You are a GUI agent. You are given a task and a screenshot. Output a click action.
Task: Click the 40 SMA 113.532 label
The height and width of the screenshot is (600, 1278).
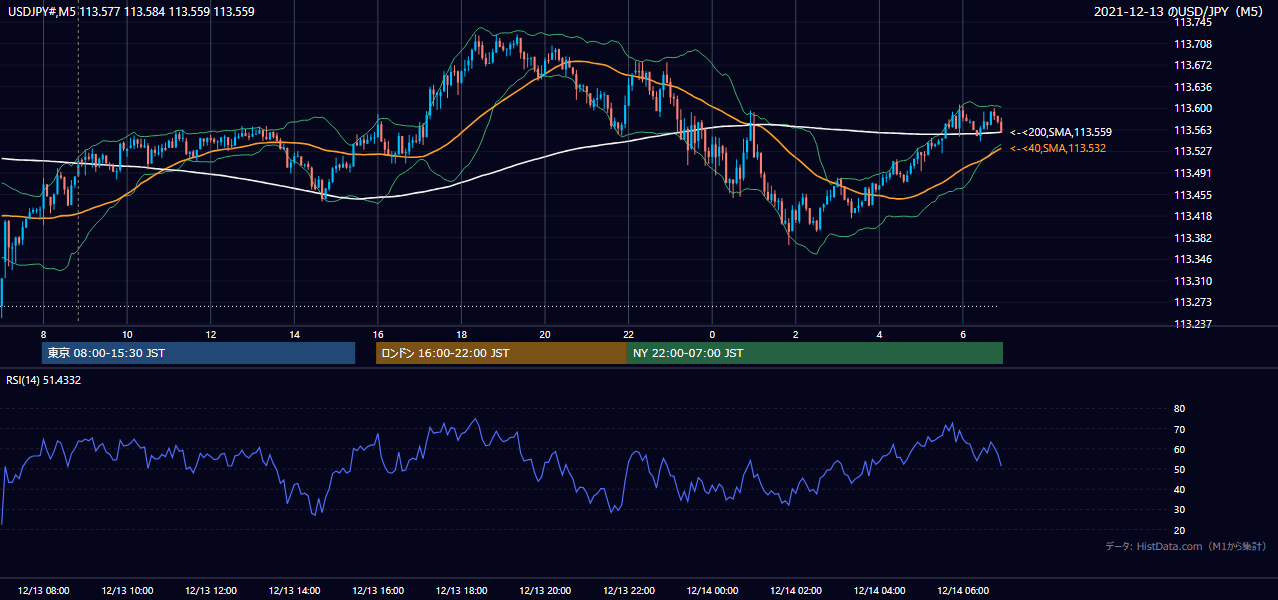[1058, 148]
